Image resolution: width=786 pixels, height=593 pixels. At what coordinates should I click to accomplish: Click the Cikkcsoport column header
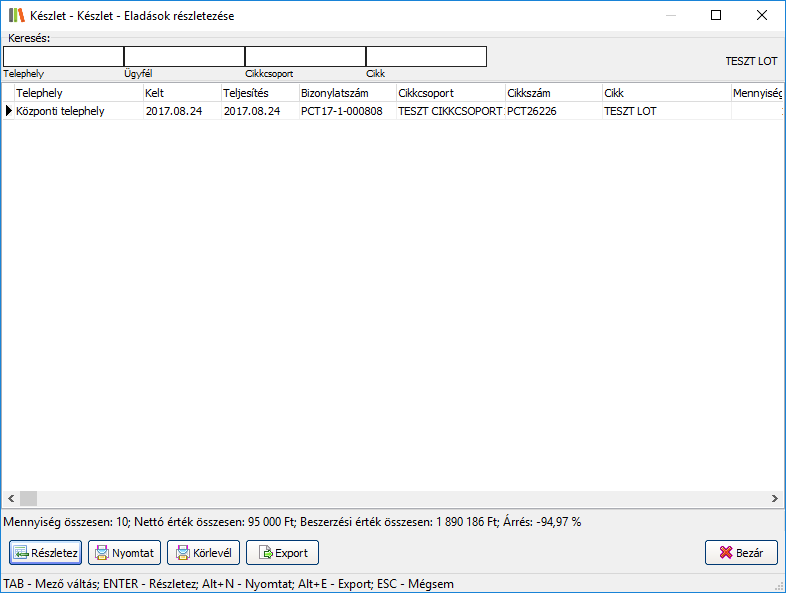[449, 93]
